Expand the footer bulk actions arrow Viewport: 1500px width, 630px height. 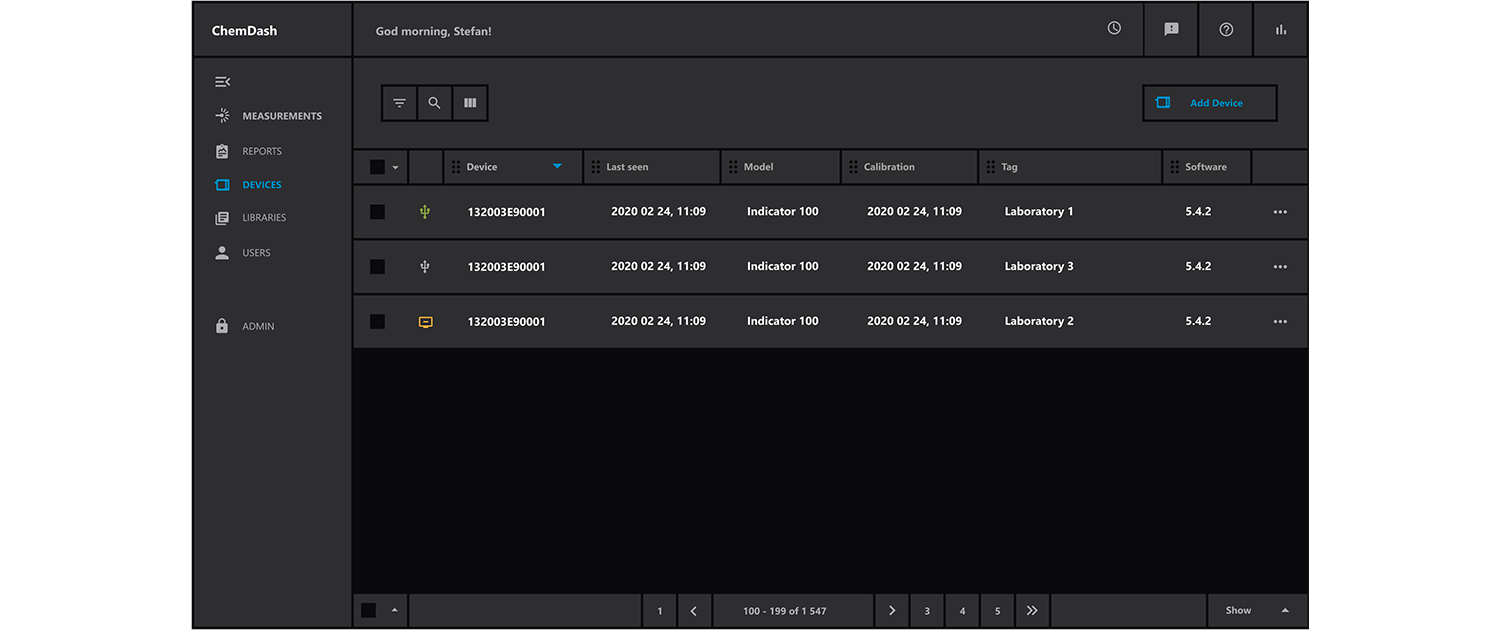394,610
